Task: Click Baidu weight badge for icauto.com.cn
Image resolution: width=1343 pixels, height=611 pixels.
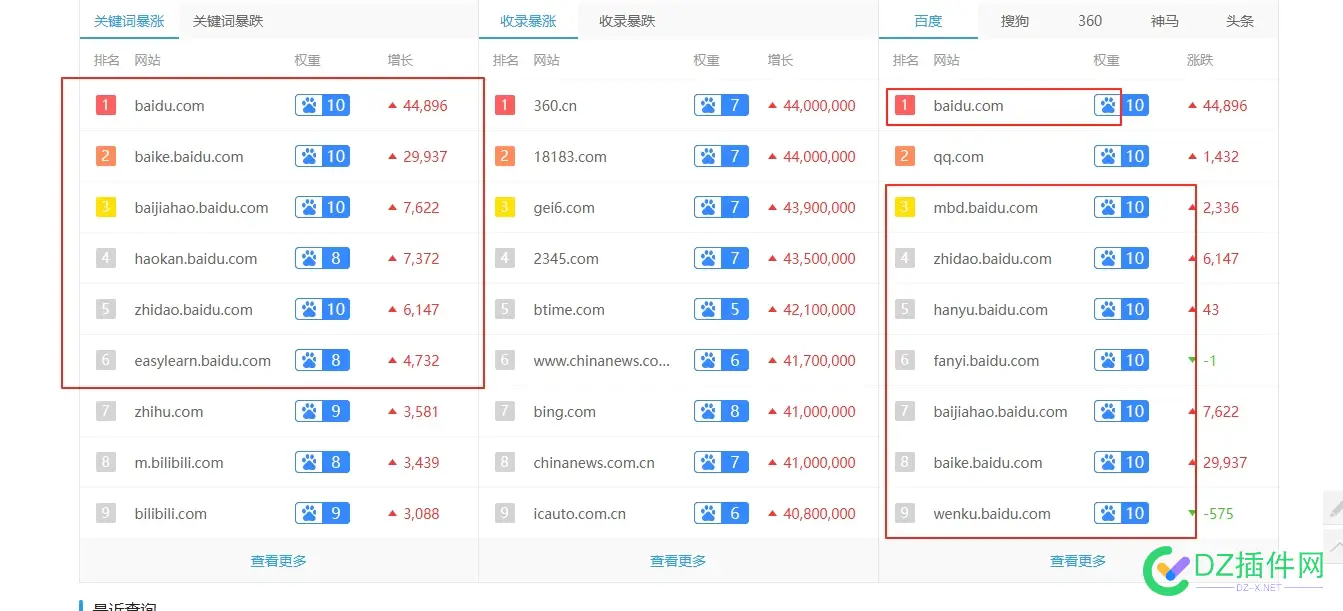Action: [x=721, y=514]
